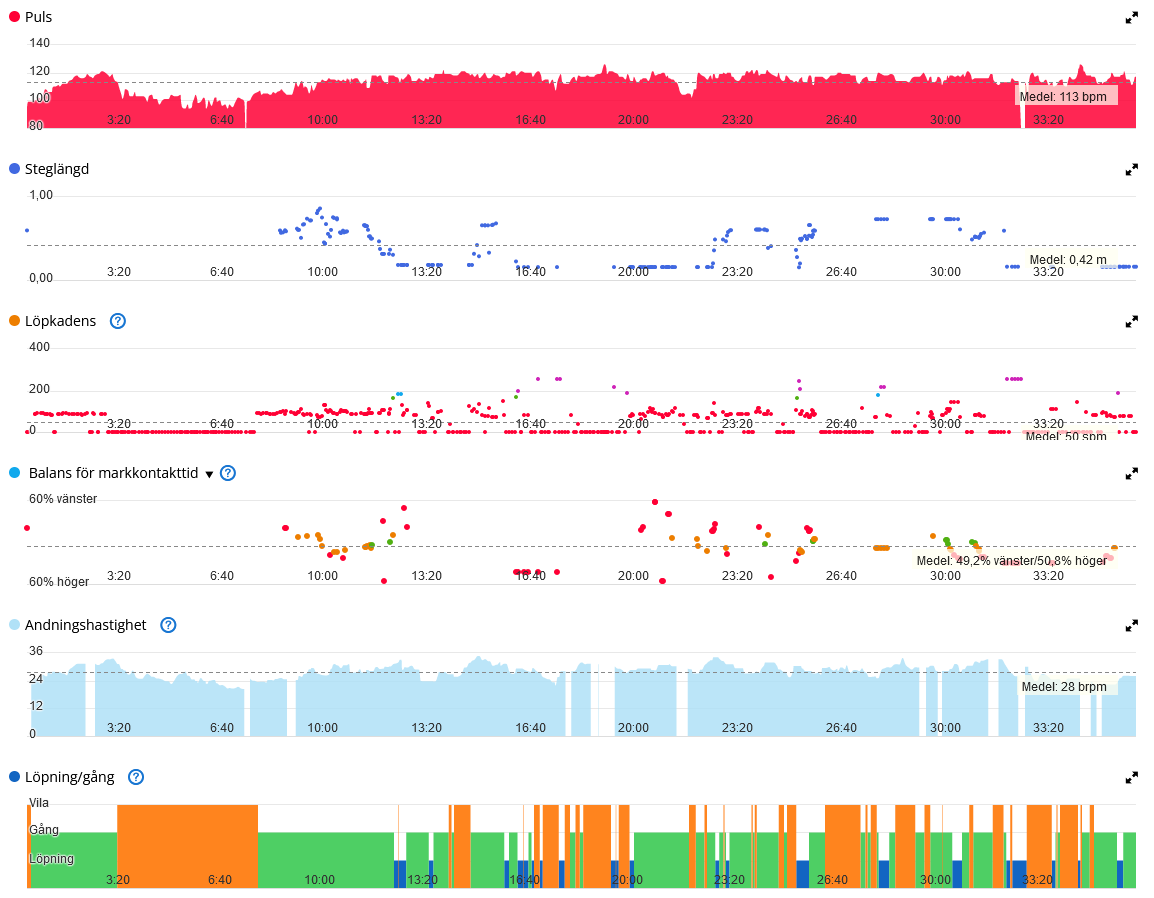Click the "Medel: 50 spm" average label
Viewport: 1154px width, 898px height.
click(x=1066, y=436)
